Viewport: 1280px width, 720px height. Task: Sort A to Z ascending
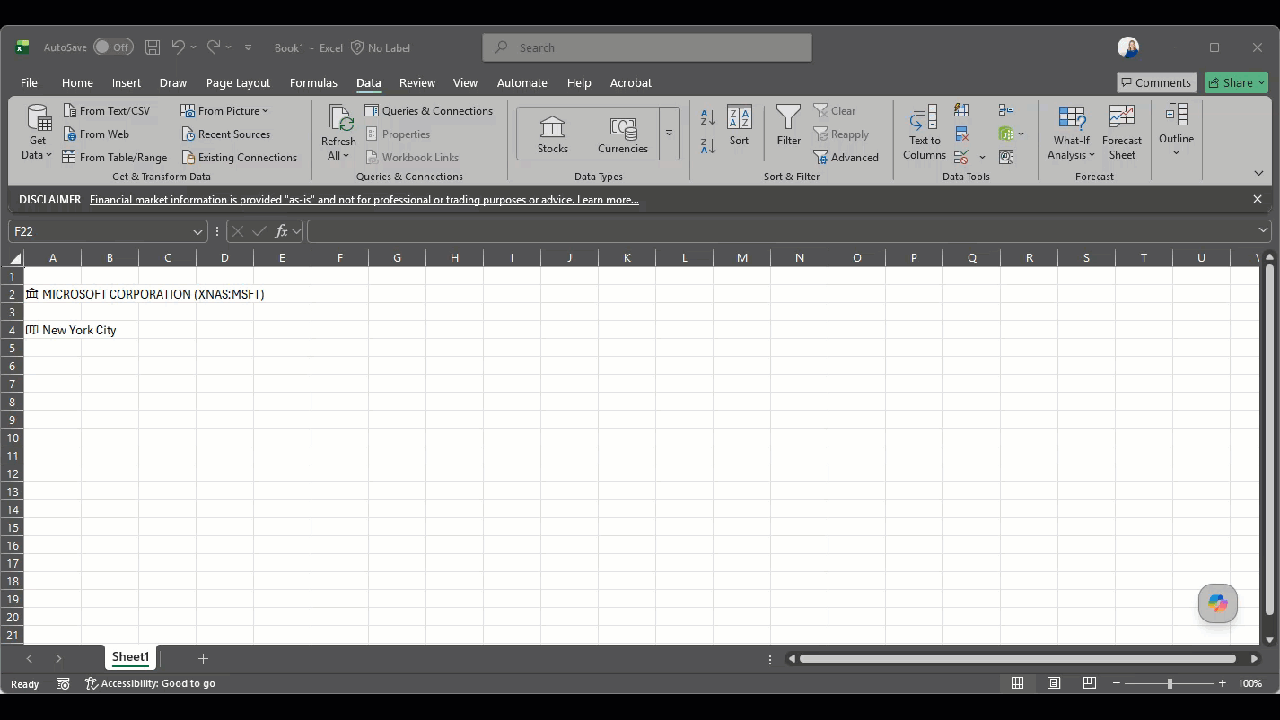tap(708, 117)
